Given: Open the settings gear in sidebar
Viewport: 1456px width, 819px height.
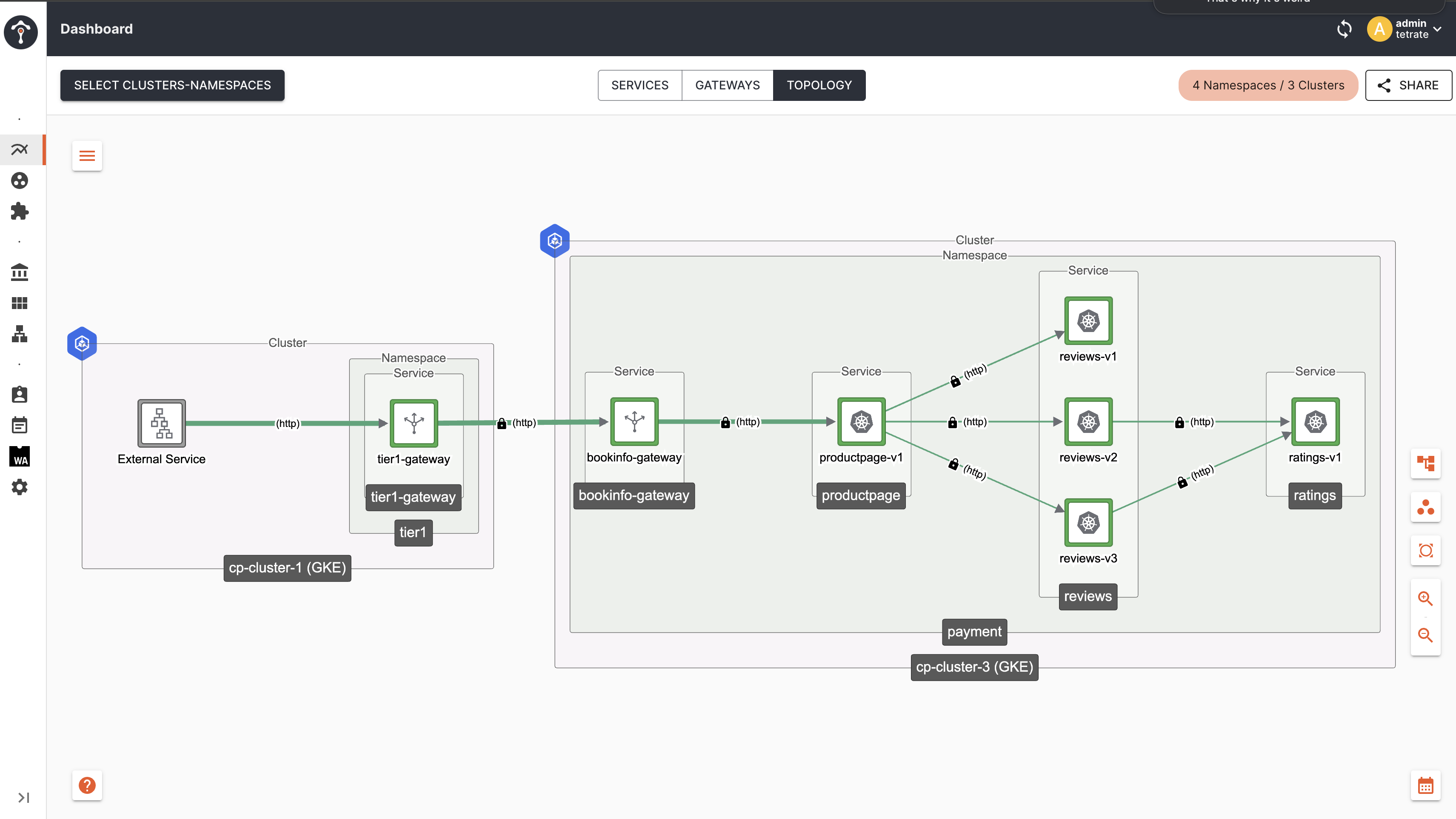Looking at the screenshot, I should pos(19,487).
